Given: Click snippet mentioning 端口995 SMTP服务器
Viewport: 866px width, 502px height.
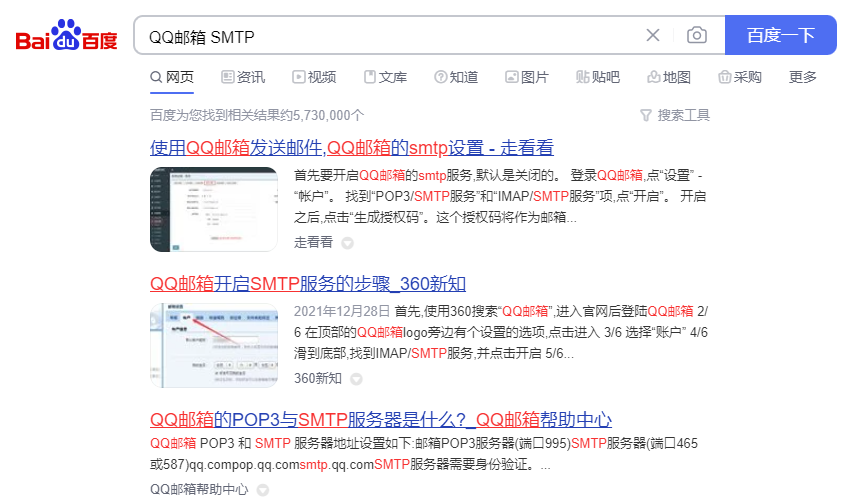Looking at the screenshot, I should (x=424, y=454).
